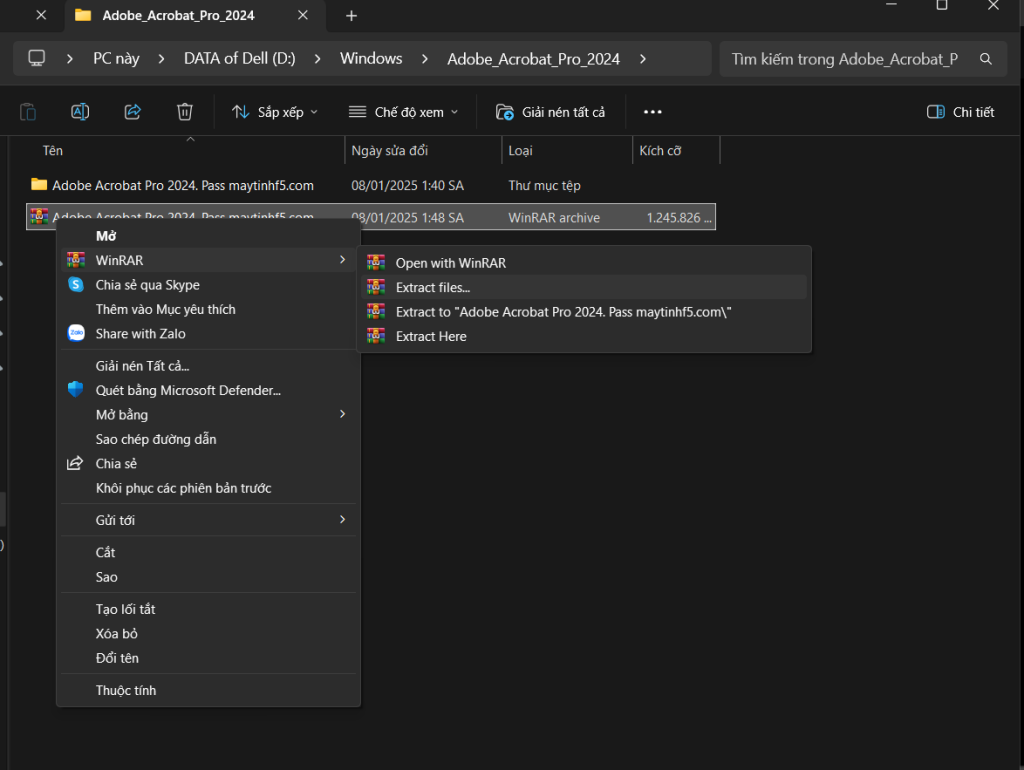The height and width of the screenshot is (770, 1024).
Task: Click the WinRAR icon beside Open with WinRAR
Action: pos(376,263)
